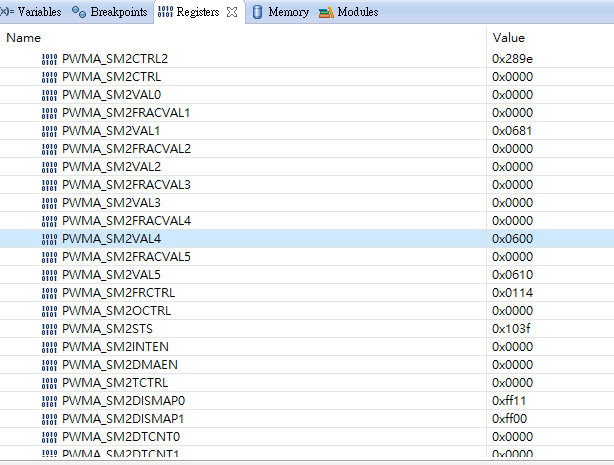The width and height of the screenshot is (614, 465).
Task: Click the 0x0681 value of PWMA_SM2VAL1
Action: pyautogui.click(x=512, y=131)
